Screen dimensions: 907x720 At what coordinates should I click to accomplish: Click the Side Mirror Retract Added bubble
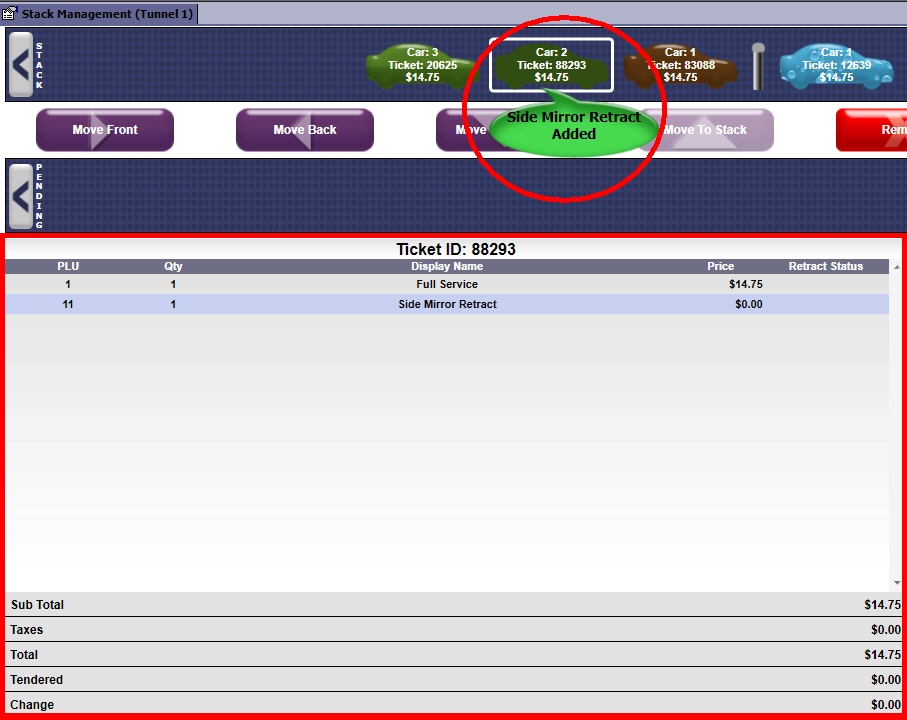pos(573,126)
